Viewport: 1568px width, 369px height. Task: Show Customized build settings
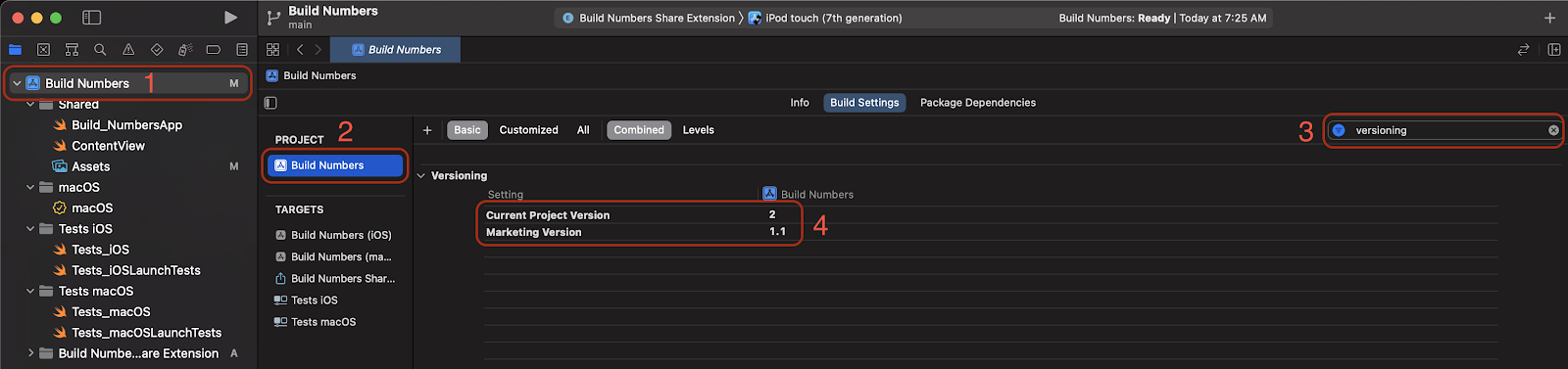click(x=528, y=130)
